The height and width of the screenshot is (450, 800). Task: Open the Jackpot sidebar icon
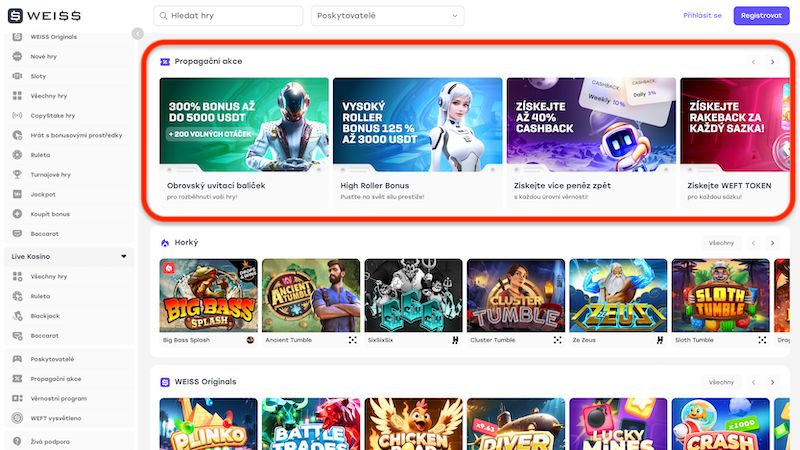17,194
